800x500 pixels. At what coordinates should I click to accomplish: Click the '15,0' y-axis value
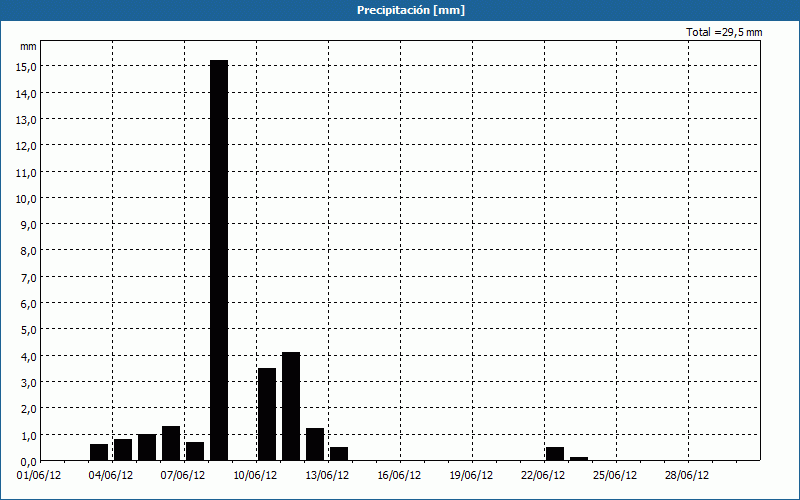tap(26, 67)
